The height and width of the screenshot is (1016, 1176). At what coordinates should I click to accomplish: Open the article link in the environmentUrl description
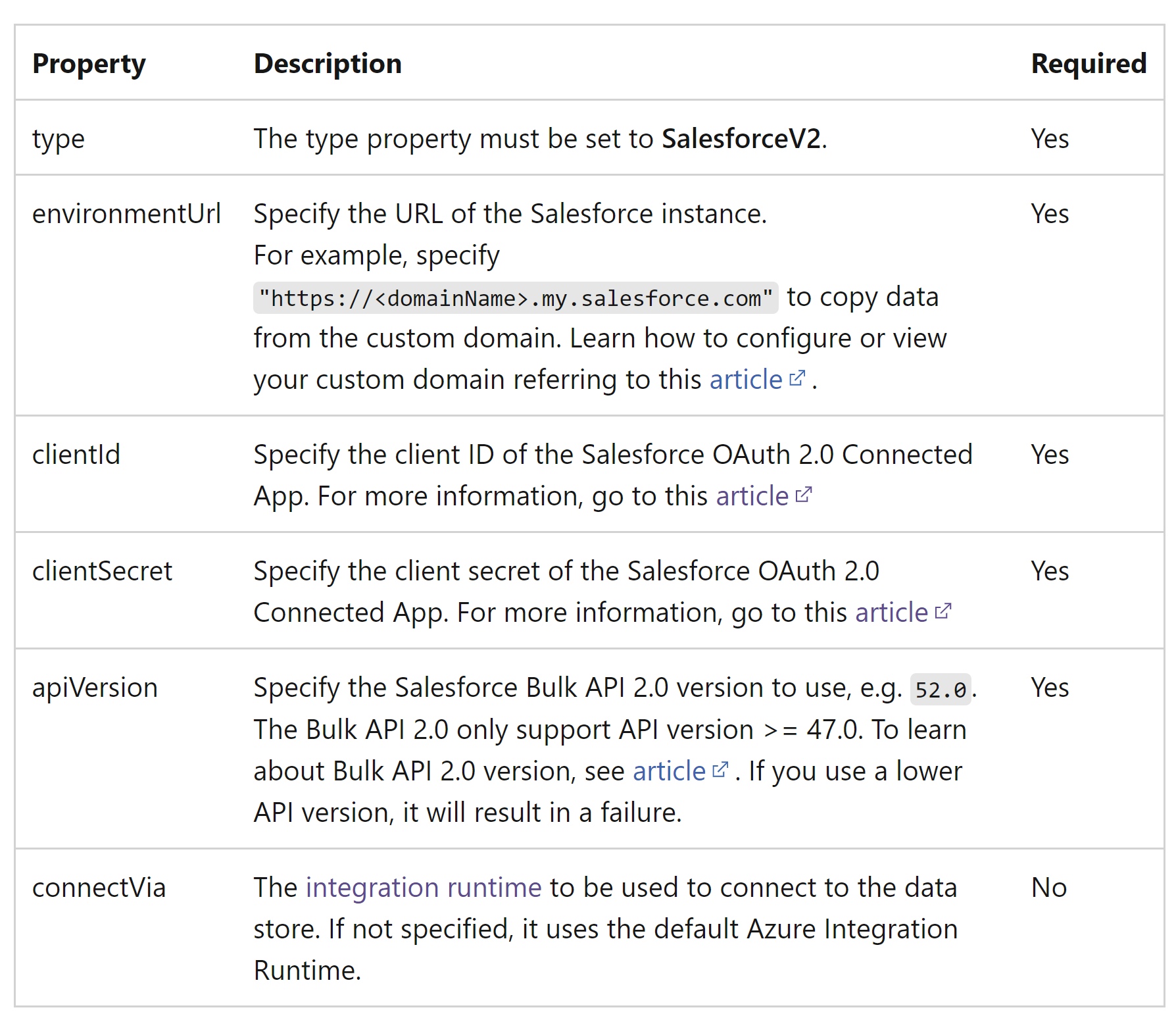[x=746, y=380]
